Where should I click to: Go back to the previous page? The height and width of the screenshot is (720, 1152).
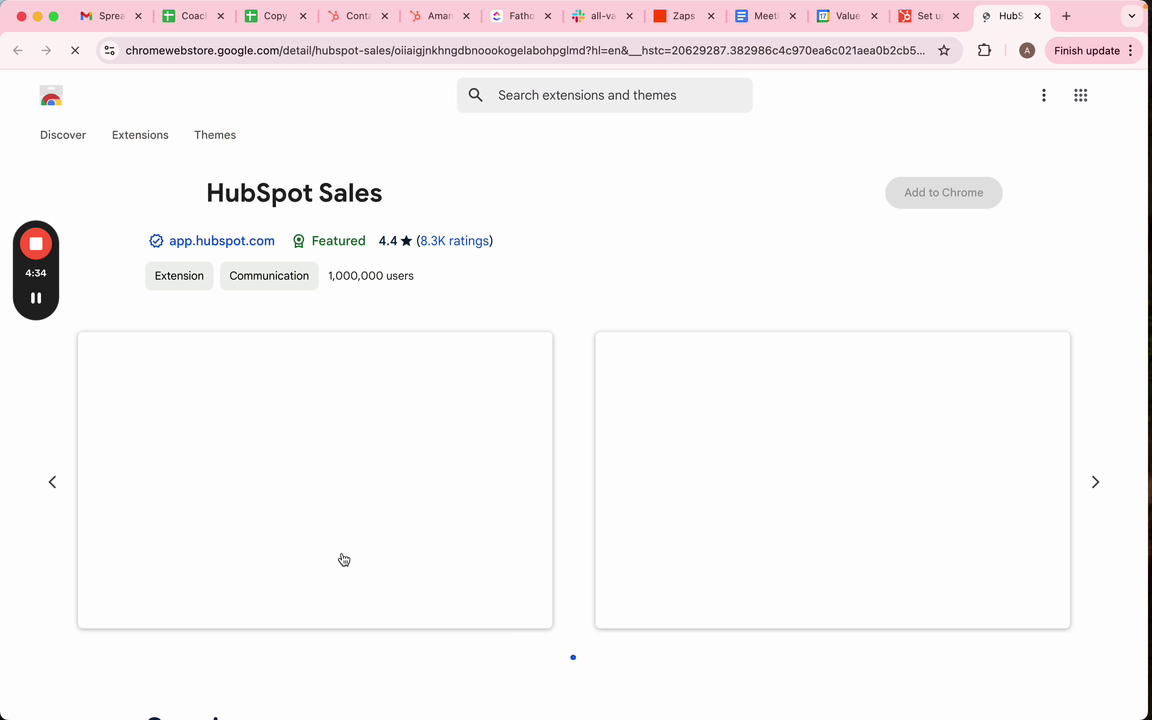tap(18, 51)
